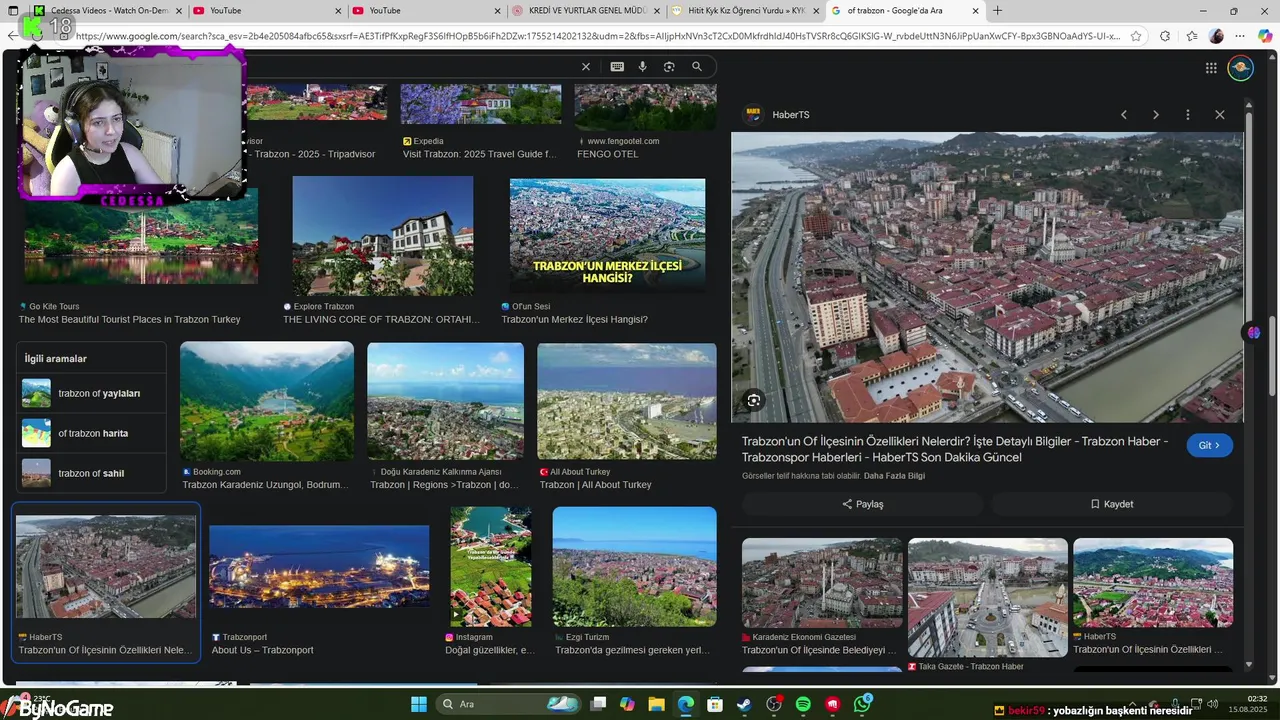Open the Copilot icon in browser toolbar
The height and width of the screenshot is (720, 1280).
point(1265,36)
